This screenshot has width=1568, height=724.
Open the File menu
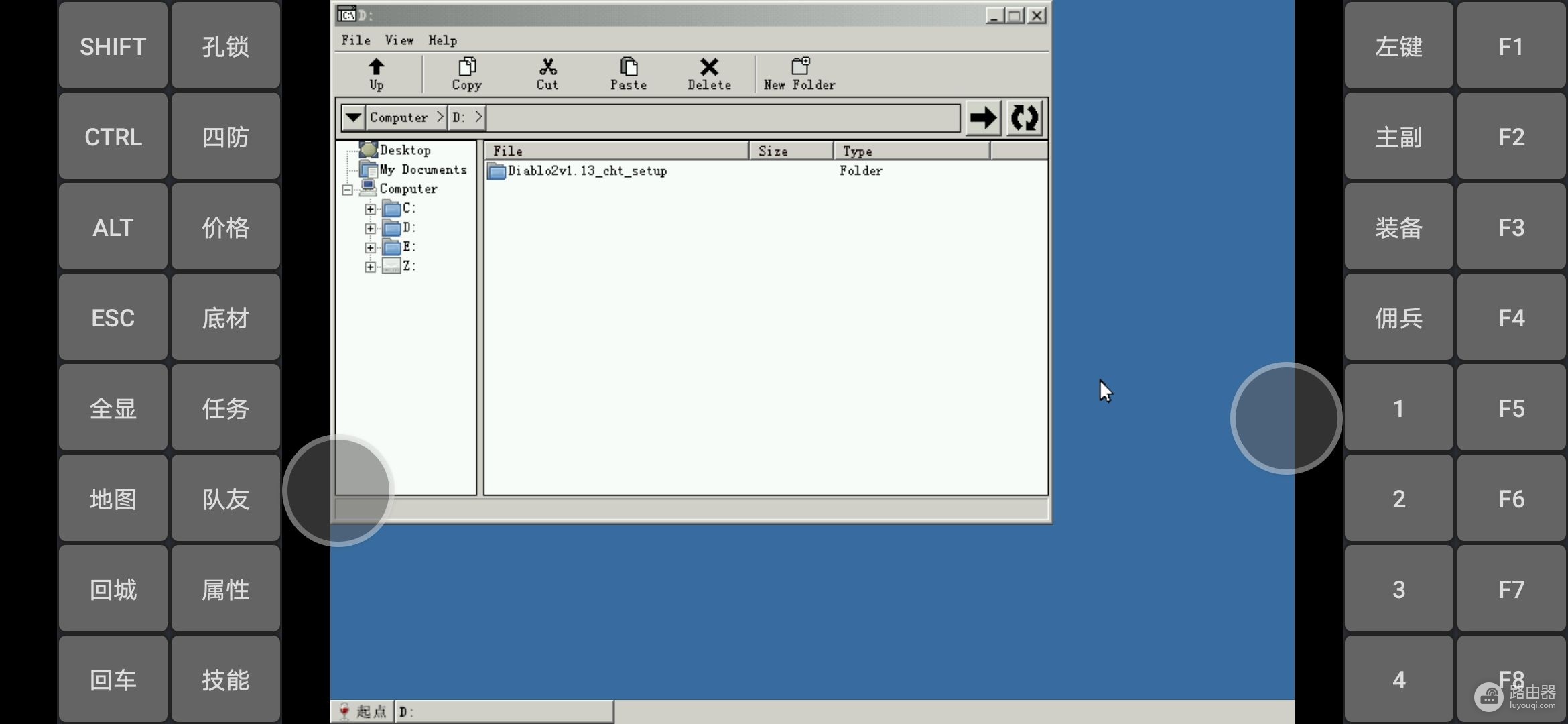click(x=355, y=40)
